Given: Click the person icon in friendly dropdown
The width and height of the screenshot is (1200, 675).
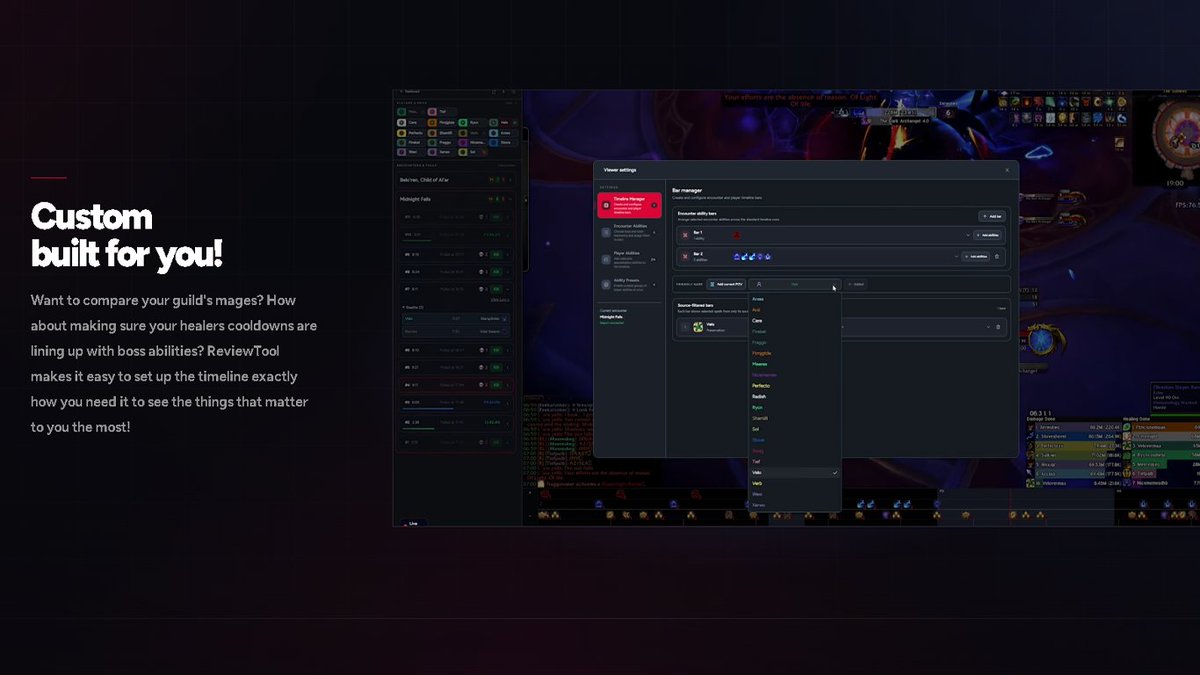Looking at the screenshot, I should 759,285.
